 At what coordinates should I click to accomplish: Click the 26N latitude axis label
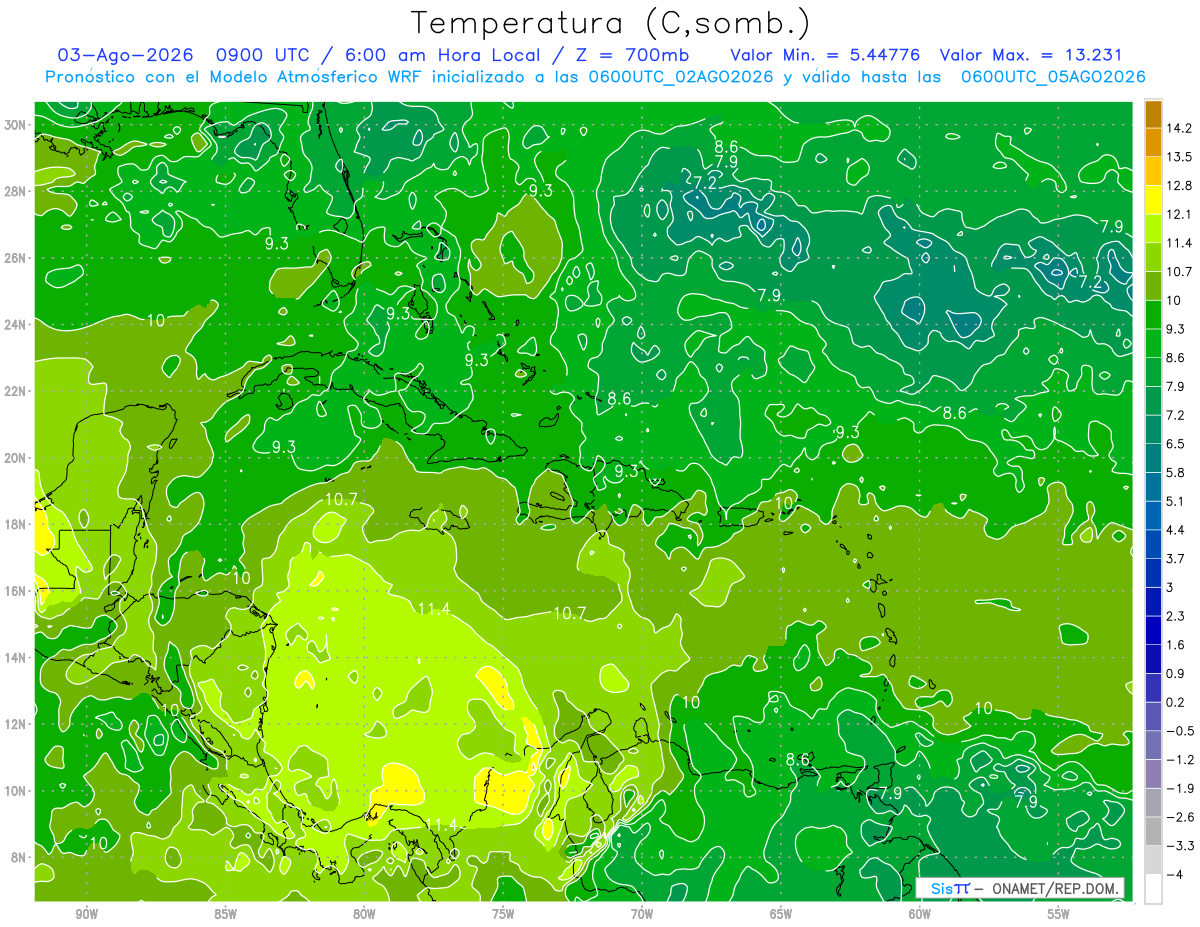coord(16,257)
